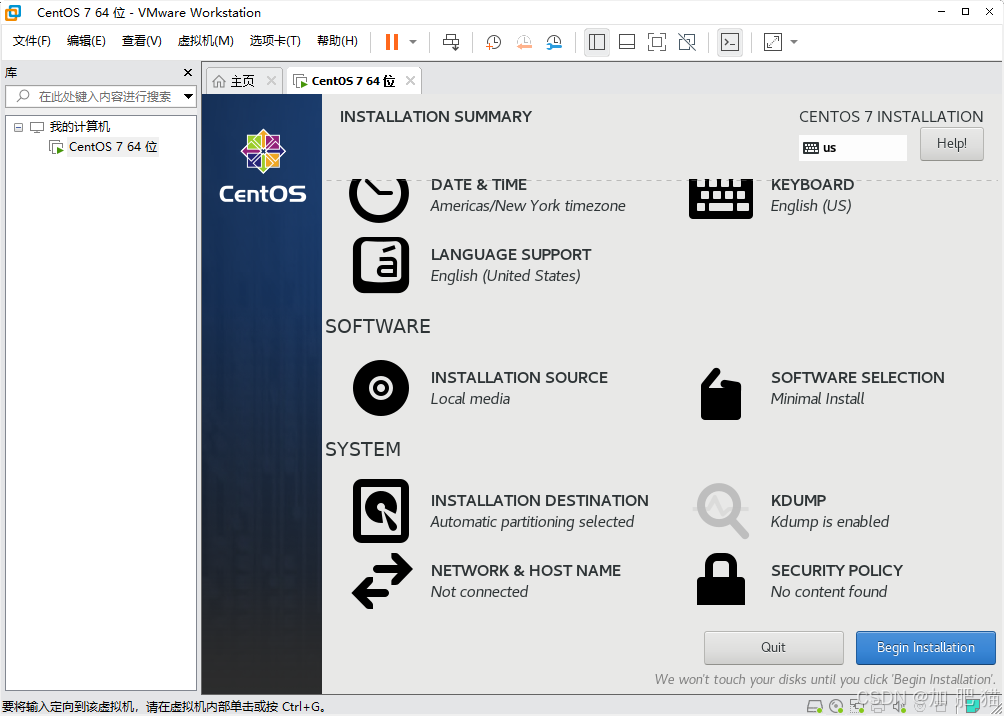1004x716 pixels.
Task: Click the pause virtual machine icon
Action: pos(392,42)
